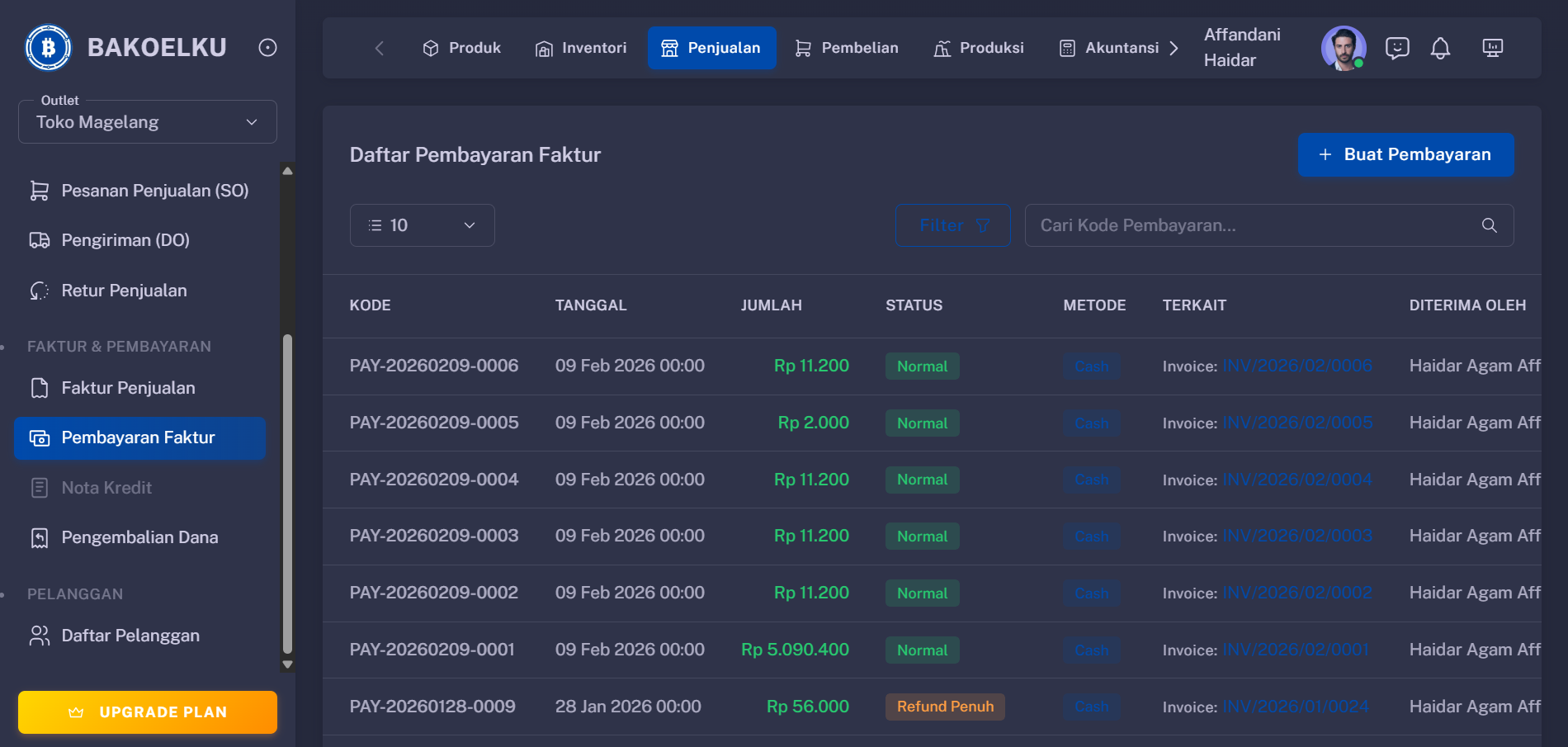
Task: Open notifications via the bell icon
Action: pyautogui.click(x=1441, y=48)
